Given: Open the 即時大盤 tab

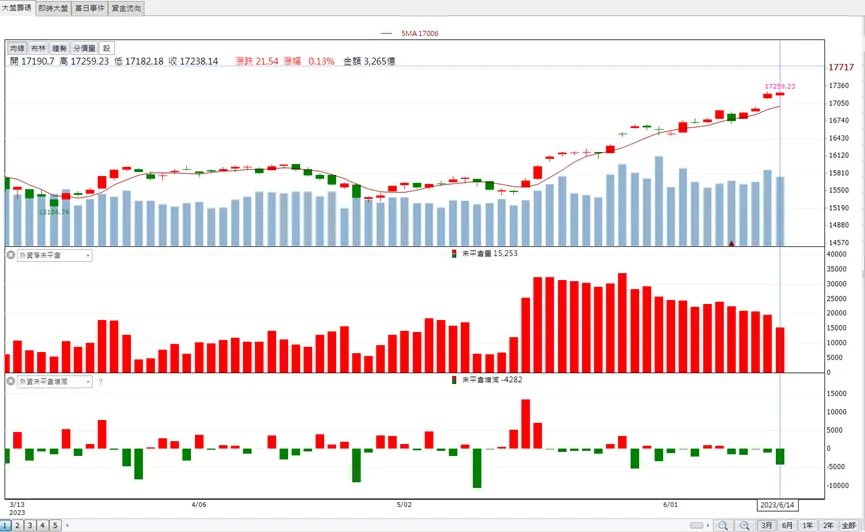Looking at the screenshot, I should click(x=54, y=8).
